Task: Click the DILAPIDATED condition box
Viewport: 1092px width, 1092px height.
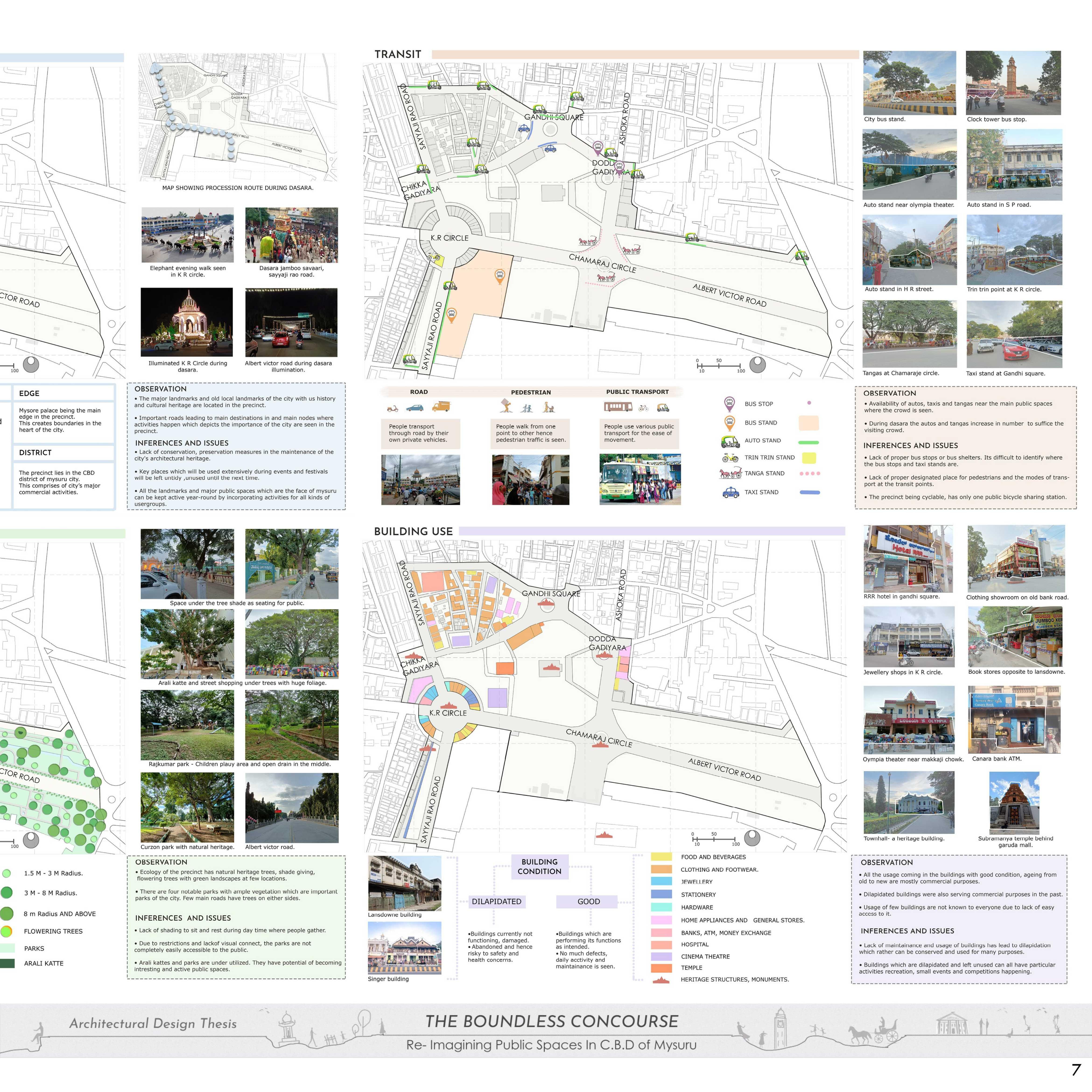Action: 497,902
